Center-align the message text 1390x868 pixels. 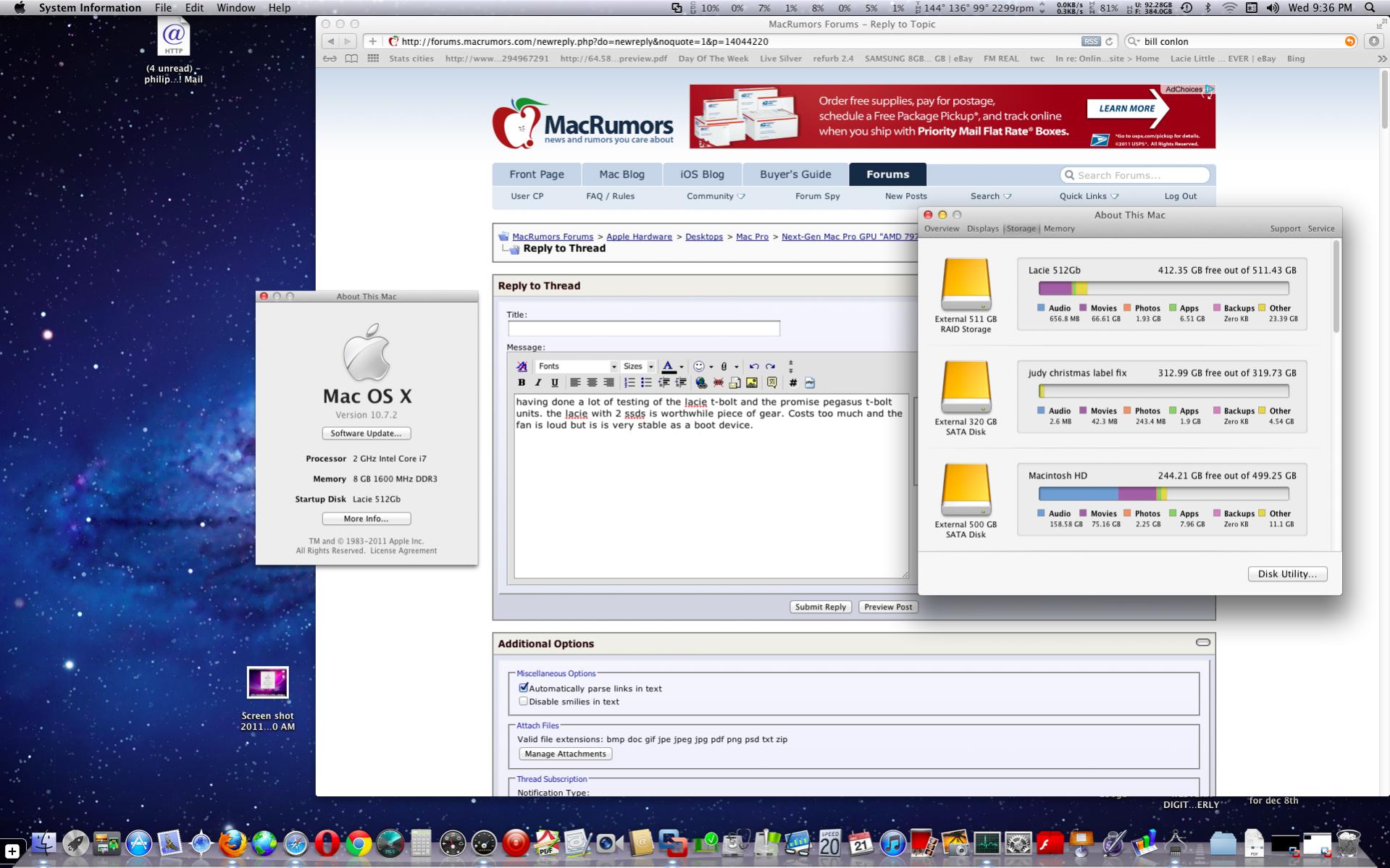tap(592, 382)
